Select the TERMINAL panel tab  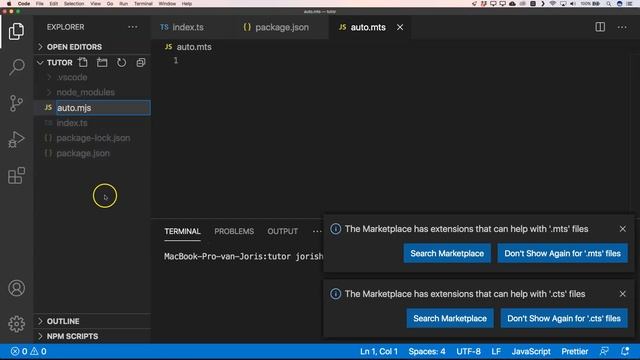click(182, 231)
